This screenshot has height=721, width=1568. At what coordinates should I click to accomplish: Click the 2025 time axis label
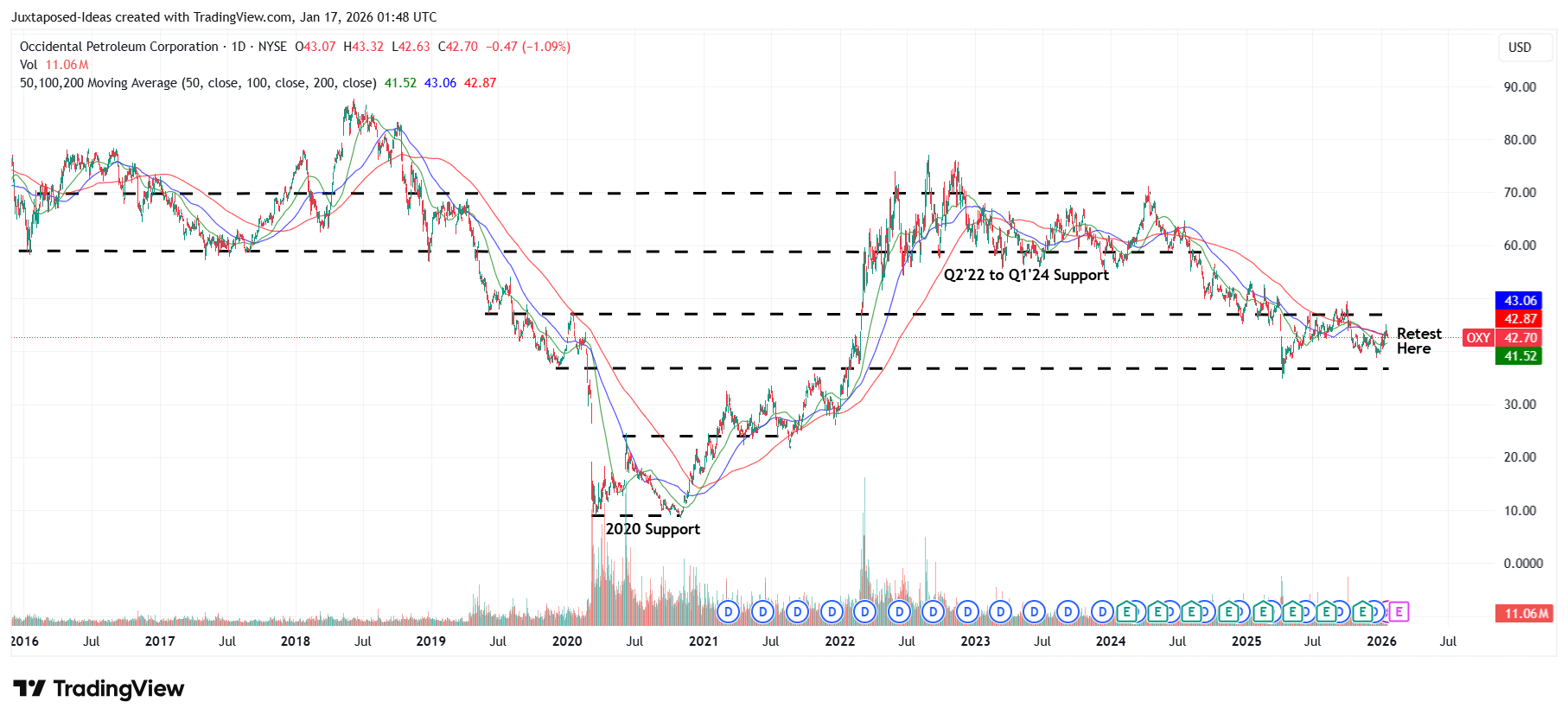pos(1246,641)
